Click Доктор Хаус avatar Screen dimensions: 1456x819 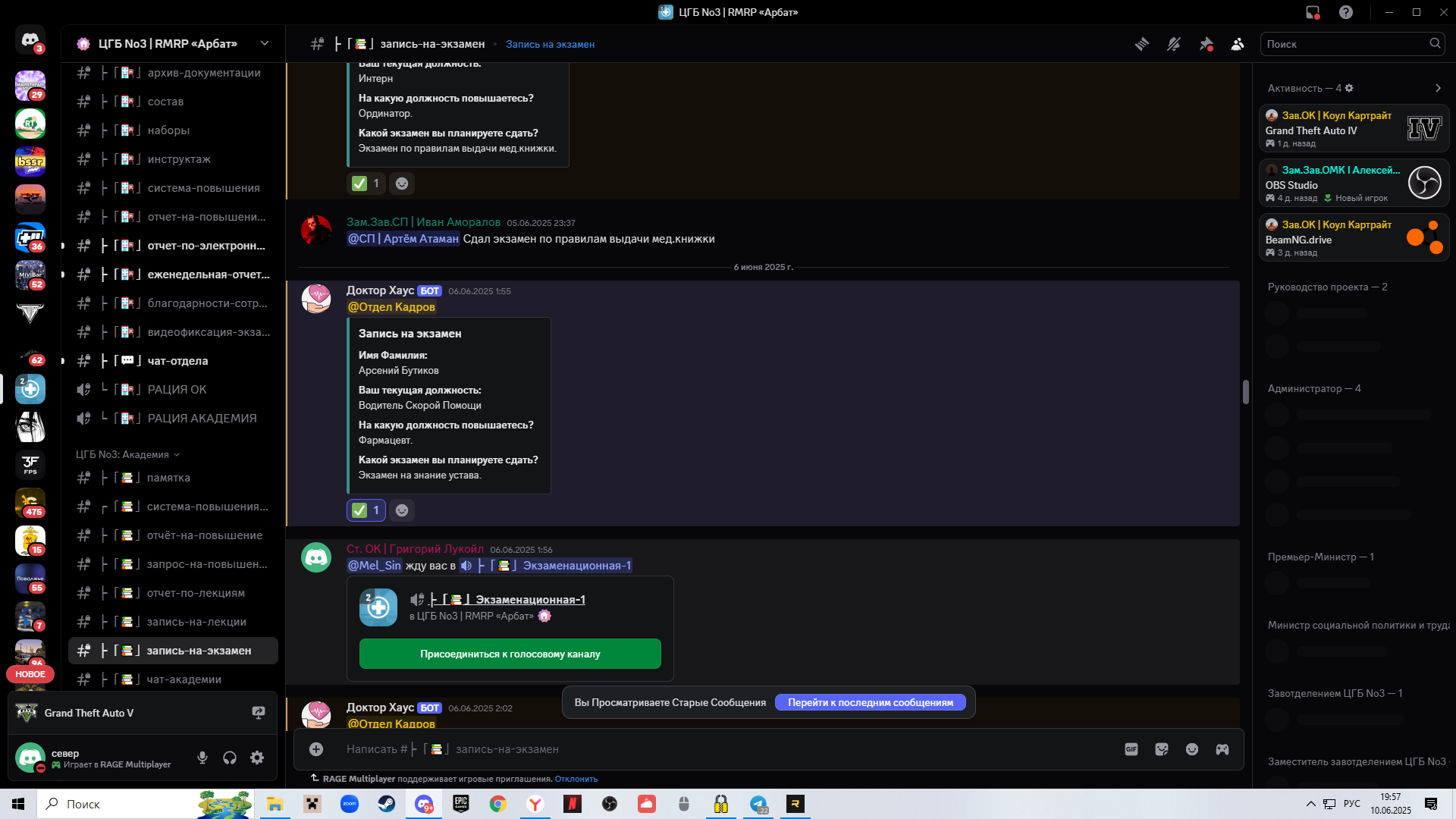[x=316, y=299]
